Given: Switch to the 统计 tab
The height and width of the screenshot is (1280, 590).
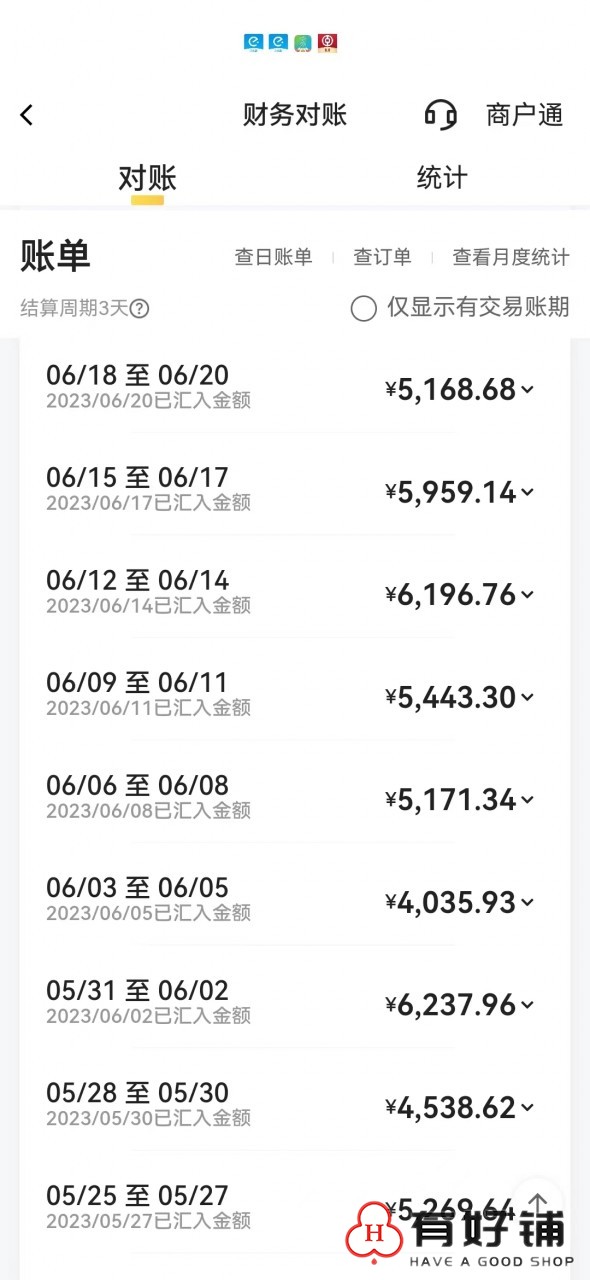Looking at the screenshot, I should (x=442, y=178).
